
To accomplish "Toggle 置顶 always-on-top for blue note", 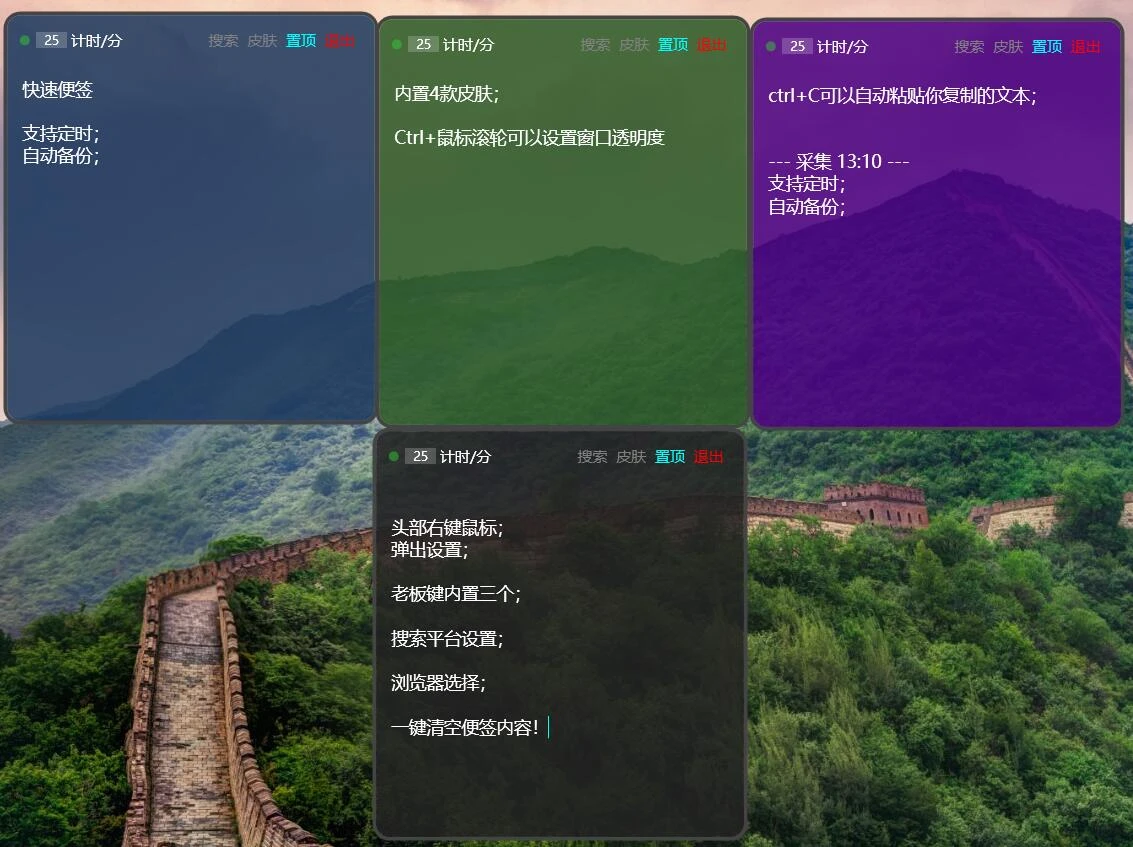I will point(301,40).
